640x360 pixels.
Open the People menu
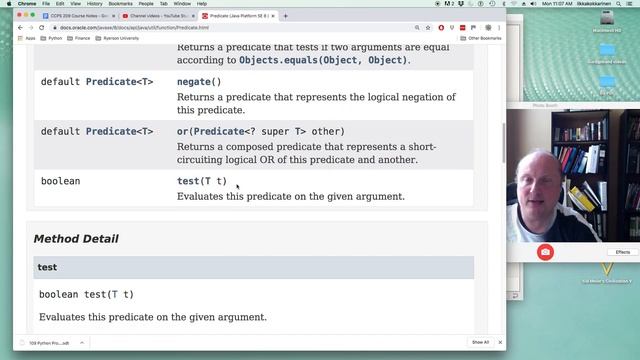coord(146,4)
